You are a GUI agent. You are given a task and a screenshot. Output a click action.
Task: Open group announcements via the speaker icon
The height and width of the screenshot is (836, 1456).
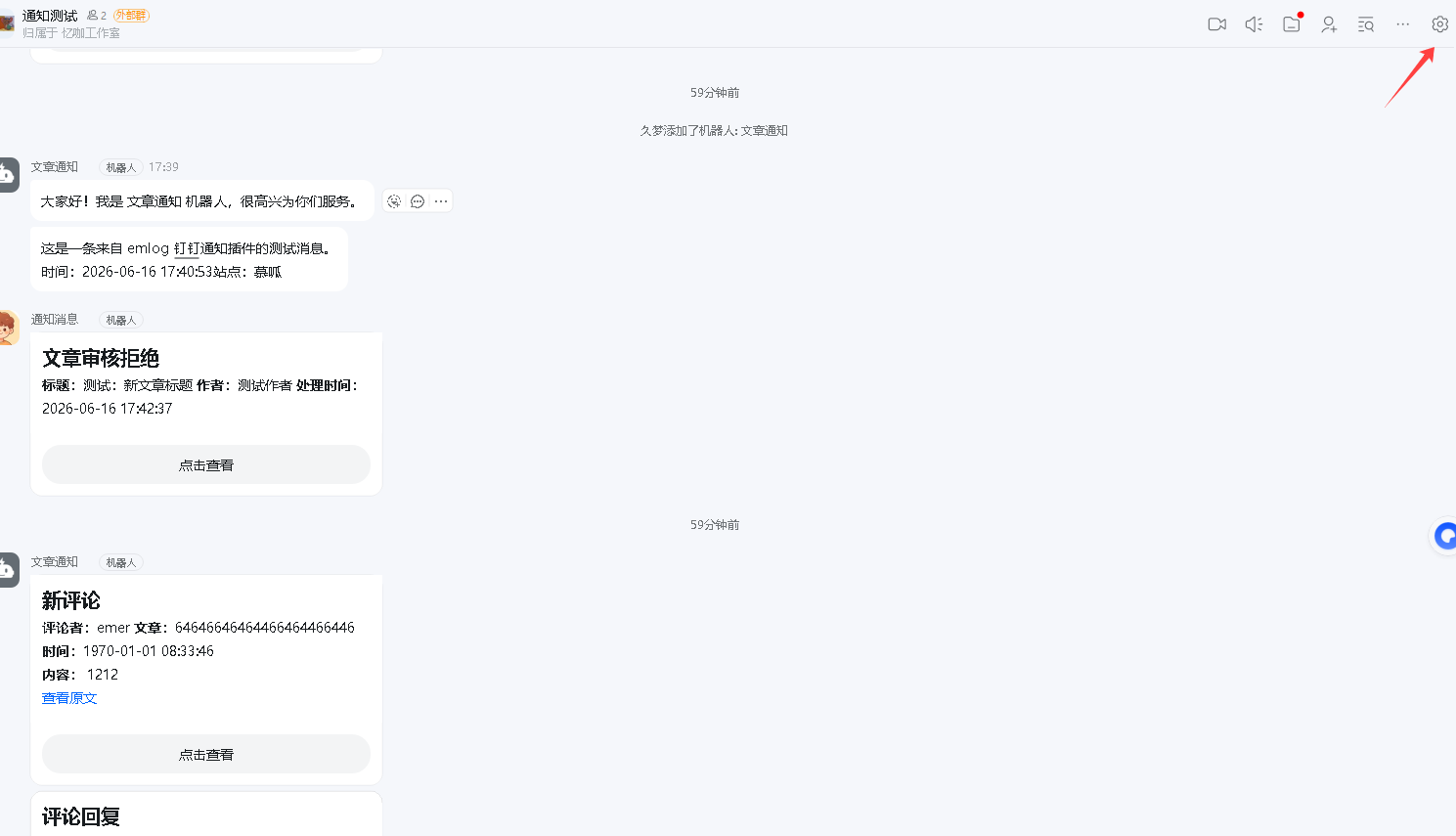click(x=1255, y=24)
